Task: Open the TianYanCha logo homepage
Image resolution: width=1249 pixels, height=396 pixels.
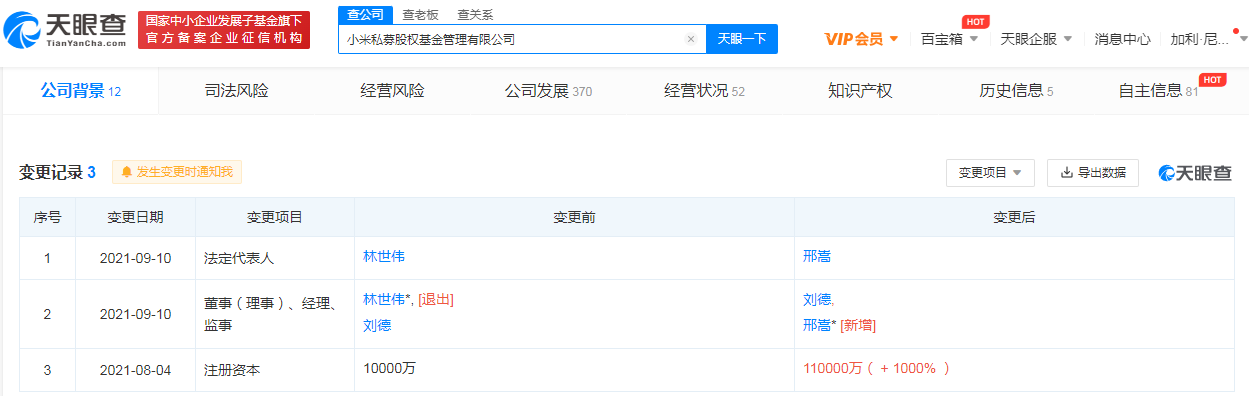Action: [66, 31]
